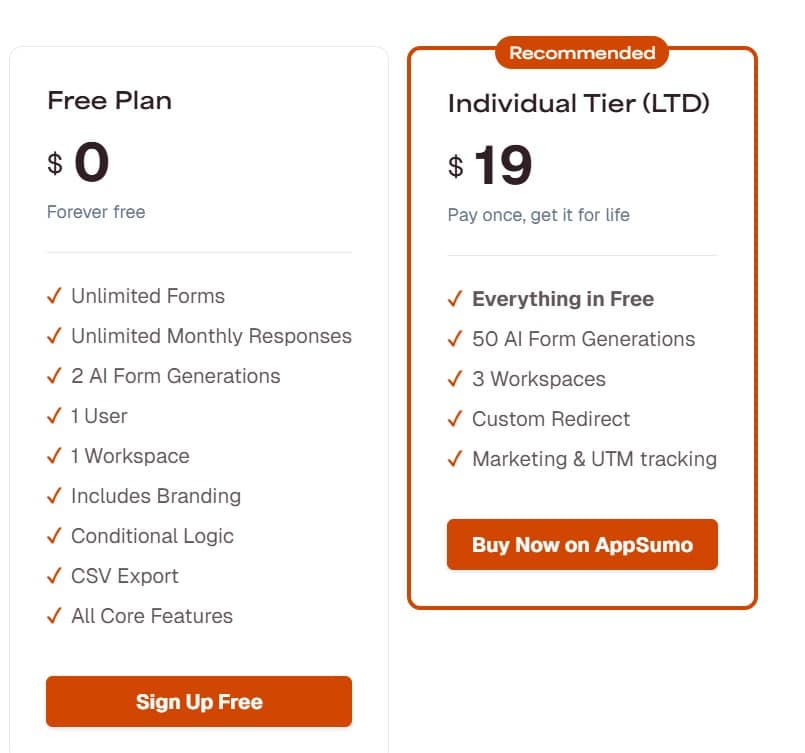Click Pay once, get it for life text
The image size is (805, 753).
(x=538, y=215)
